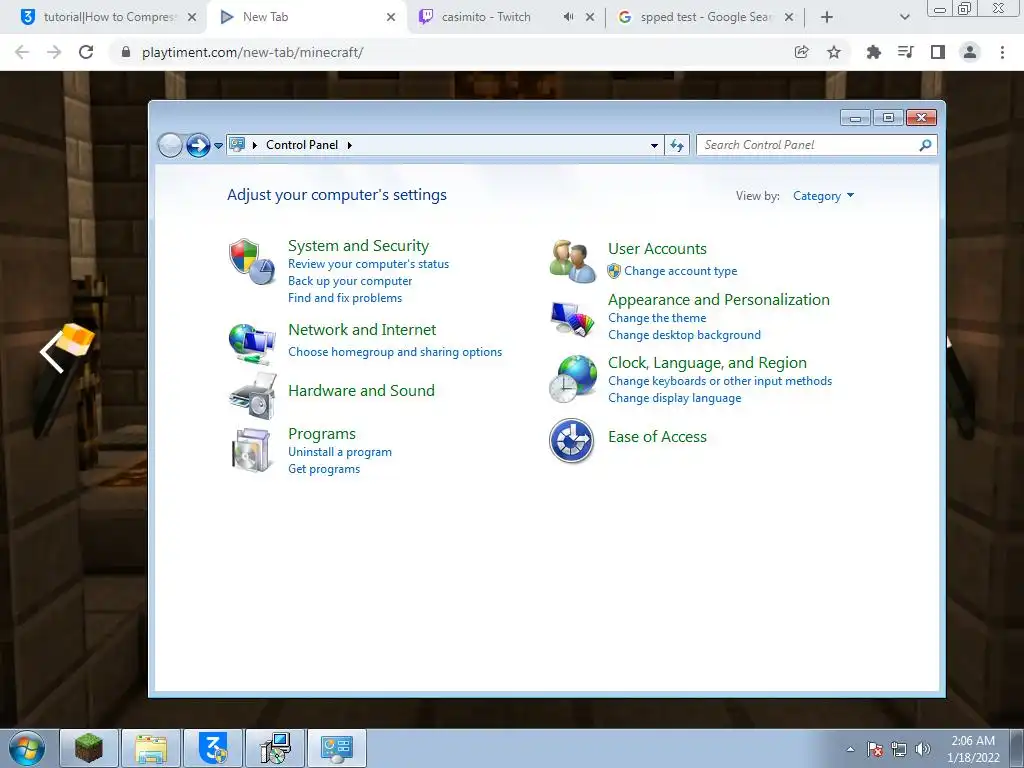Click Find and fix problems link
The width and height of the screenshot is (1024, 768).
(x=345, y=298)
